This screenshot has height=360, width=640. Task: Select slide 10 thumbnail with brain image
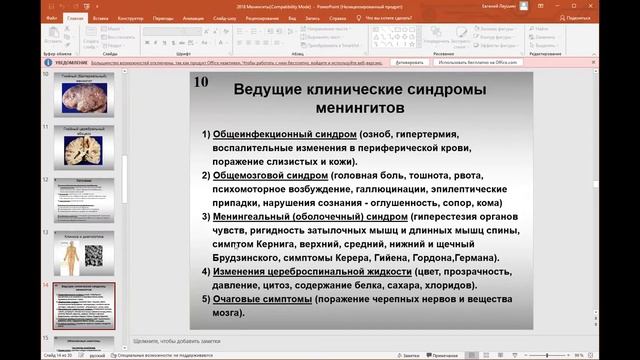coord(84,95)
